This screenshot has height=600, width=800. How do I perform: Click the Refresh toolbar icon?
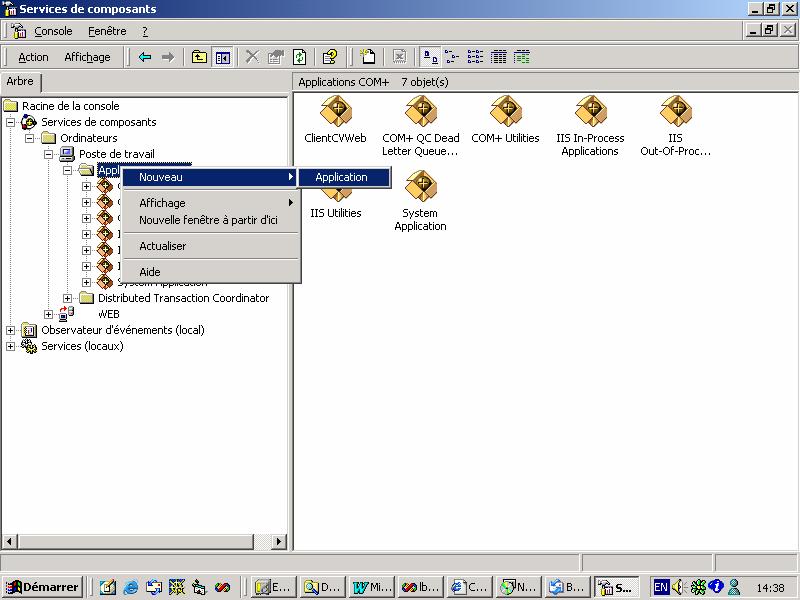[299, 57]
